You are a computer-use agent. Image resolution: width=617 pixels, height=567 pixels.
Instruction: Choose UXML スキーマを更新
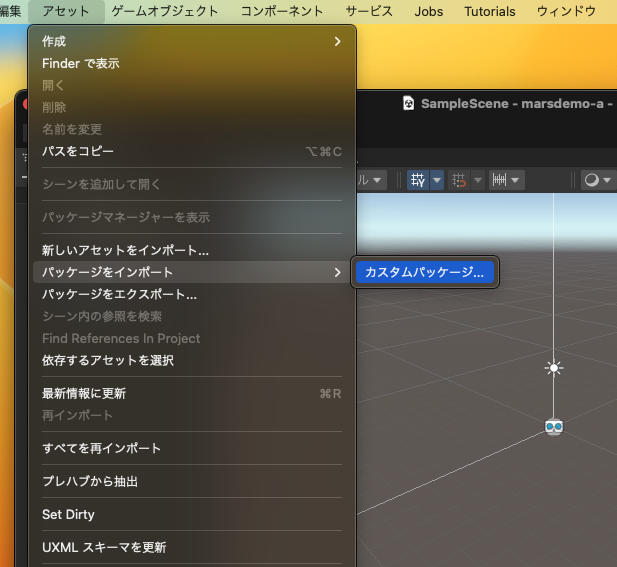[x=192, y=547]
